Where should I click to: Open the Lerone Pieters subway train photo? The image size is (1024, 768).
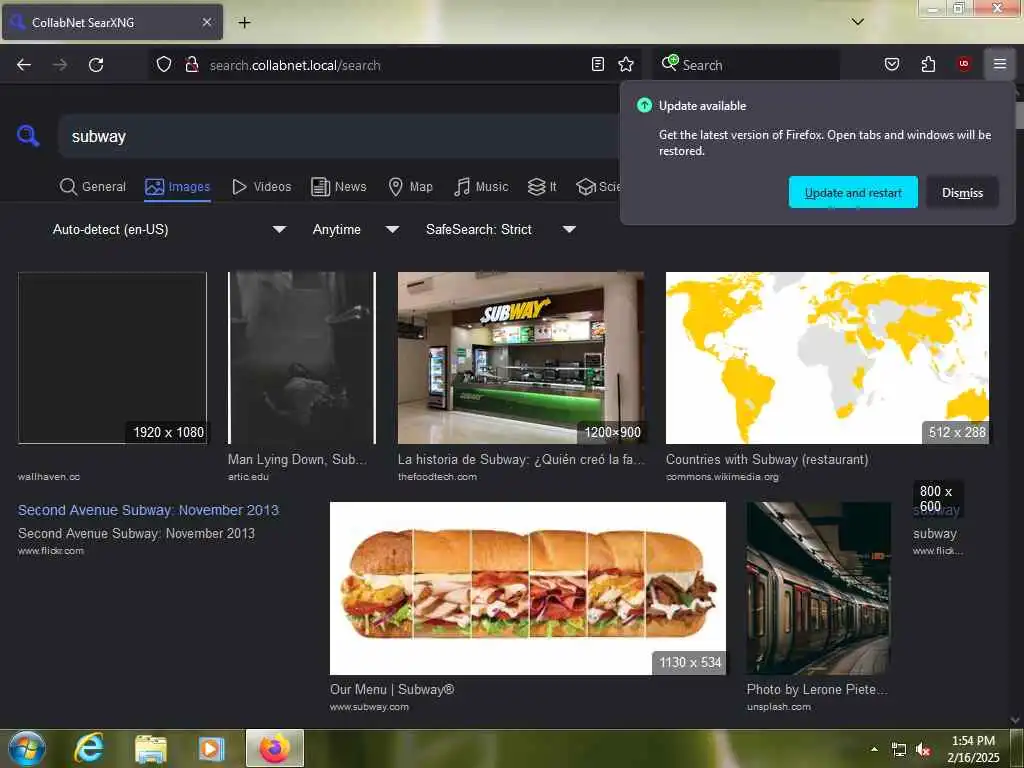(818, 588)
